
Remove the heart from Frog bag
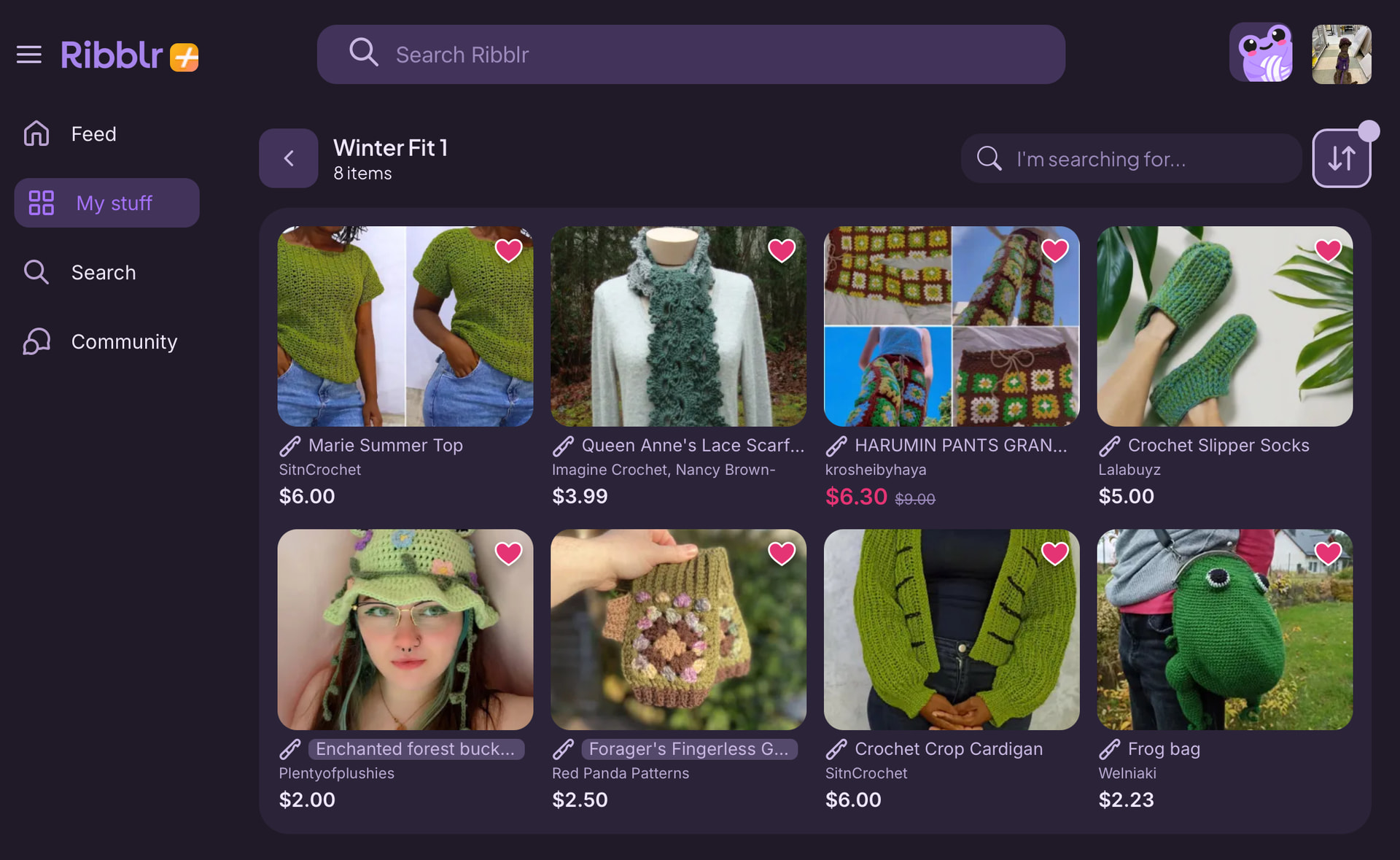[1328, 554]
